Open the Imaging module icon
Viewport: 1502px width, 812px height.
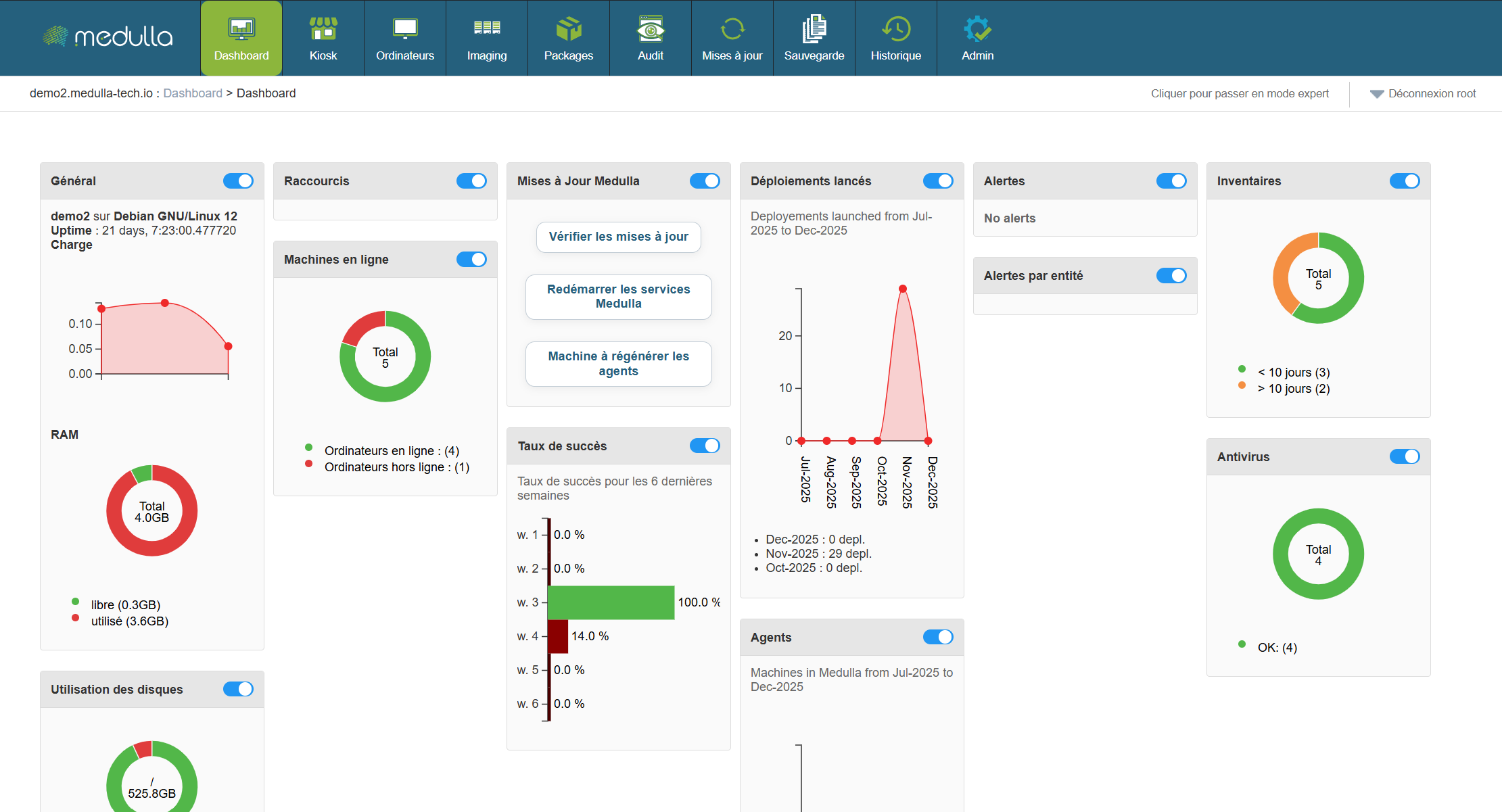pos(487,29)
